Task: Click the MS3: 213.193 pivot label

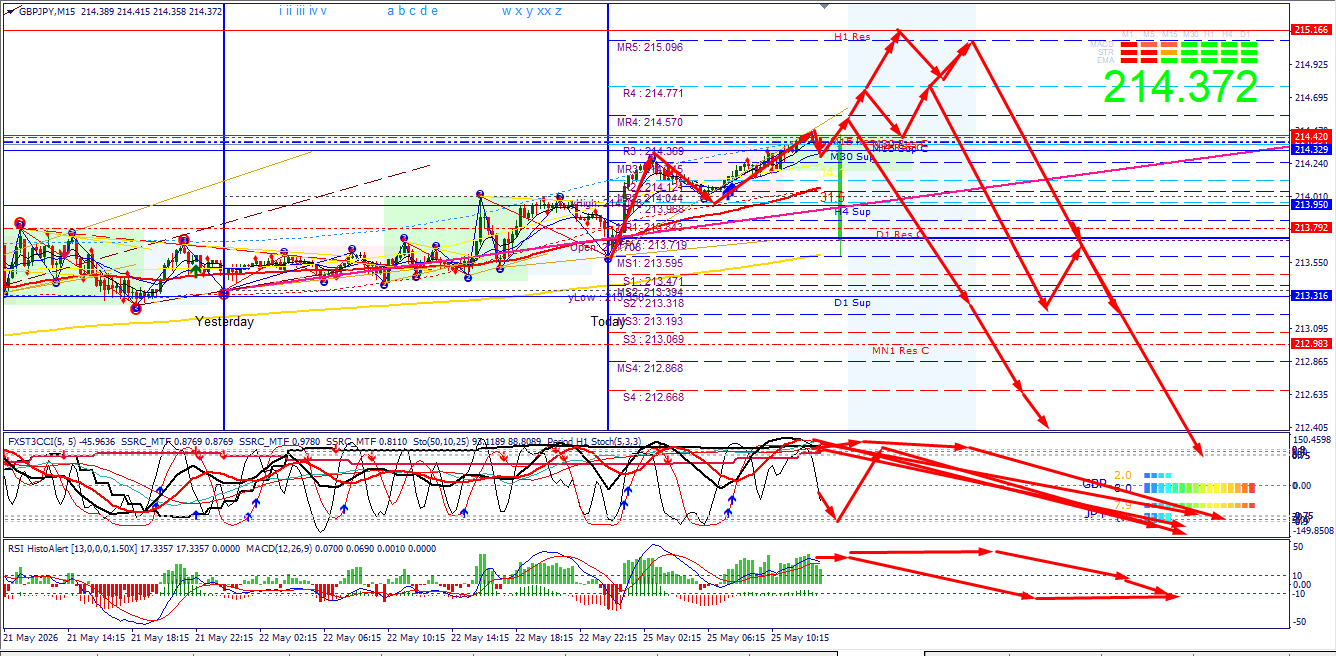Action: tap(649, 321)
